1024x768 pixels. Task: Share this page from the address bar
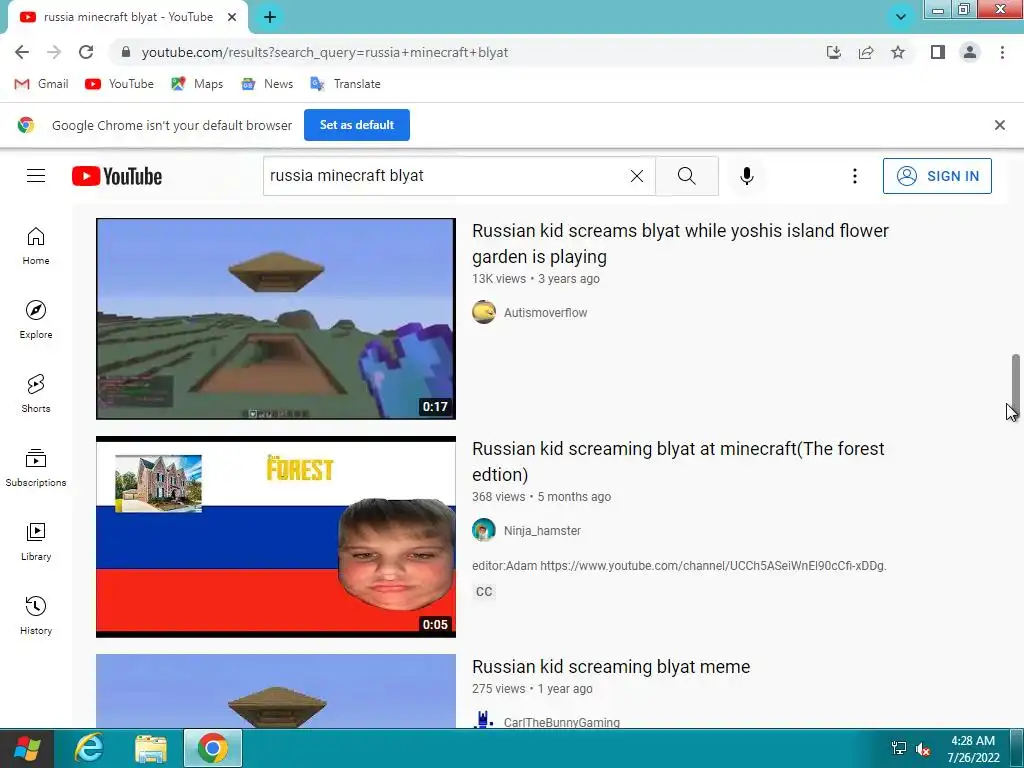tap(866, 52)
